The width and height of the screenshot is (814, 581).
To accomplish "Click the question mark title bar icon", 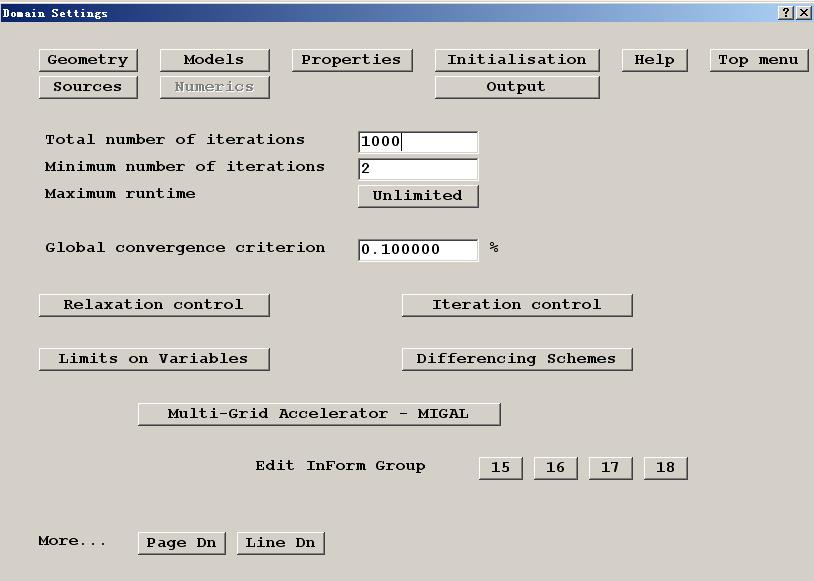I will (x=785, y=13).
